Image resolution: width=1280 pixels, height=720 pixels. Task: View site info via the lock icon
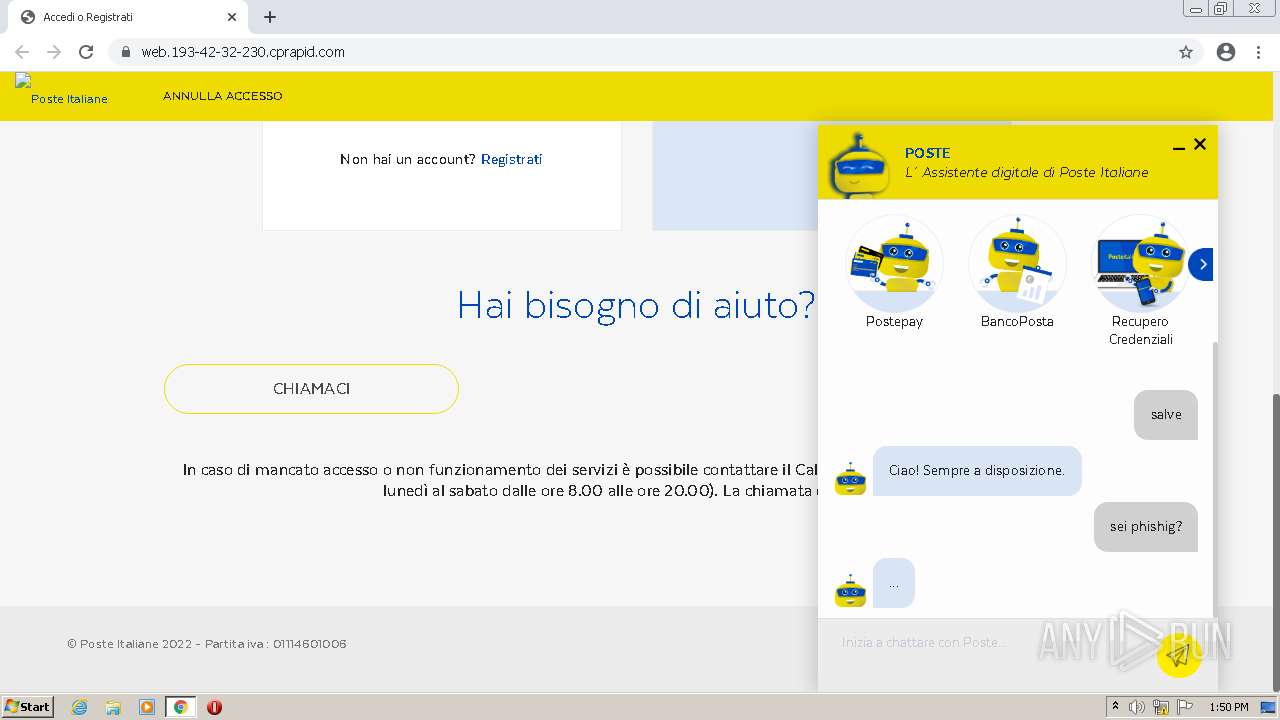point(125,52)
